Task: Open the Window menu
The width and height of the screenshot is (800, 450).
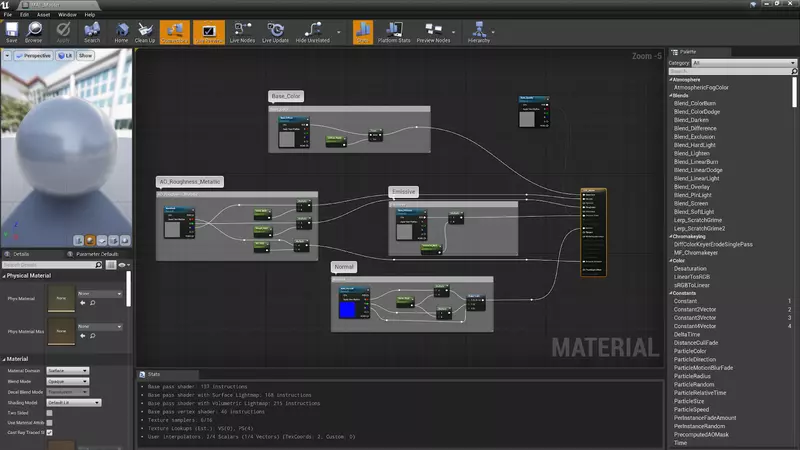Action: coord(67,15)
